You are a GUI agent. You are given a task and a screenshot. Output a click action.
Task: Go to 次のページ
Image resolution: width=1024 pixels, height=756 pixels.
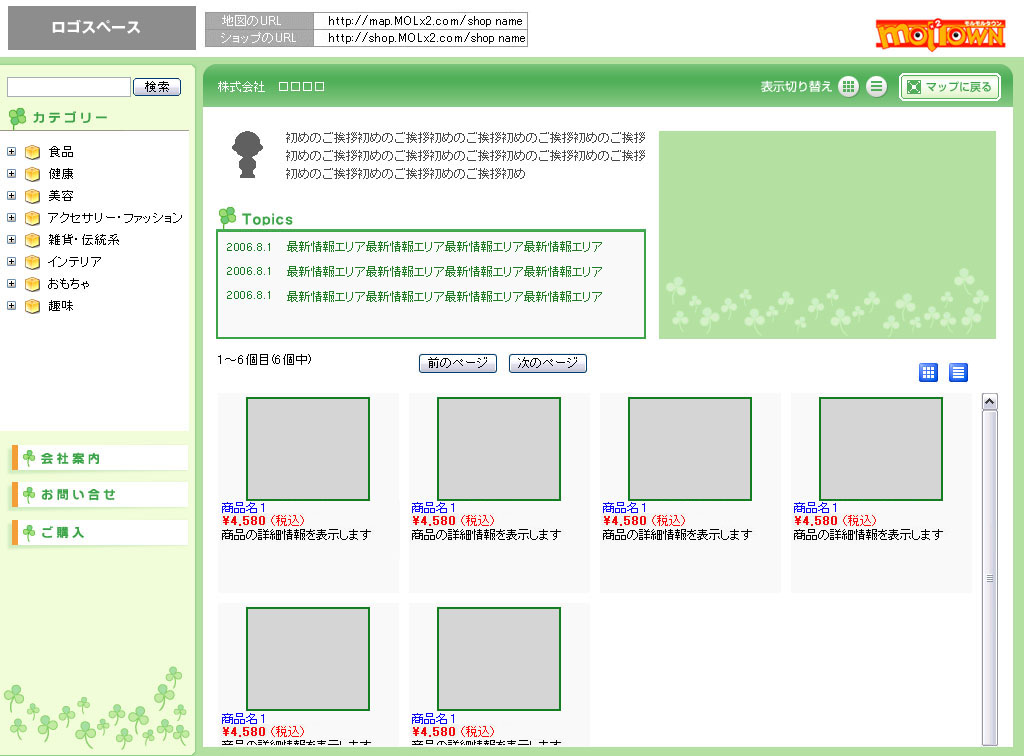click(x=548, y=363)
